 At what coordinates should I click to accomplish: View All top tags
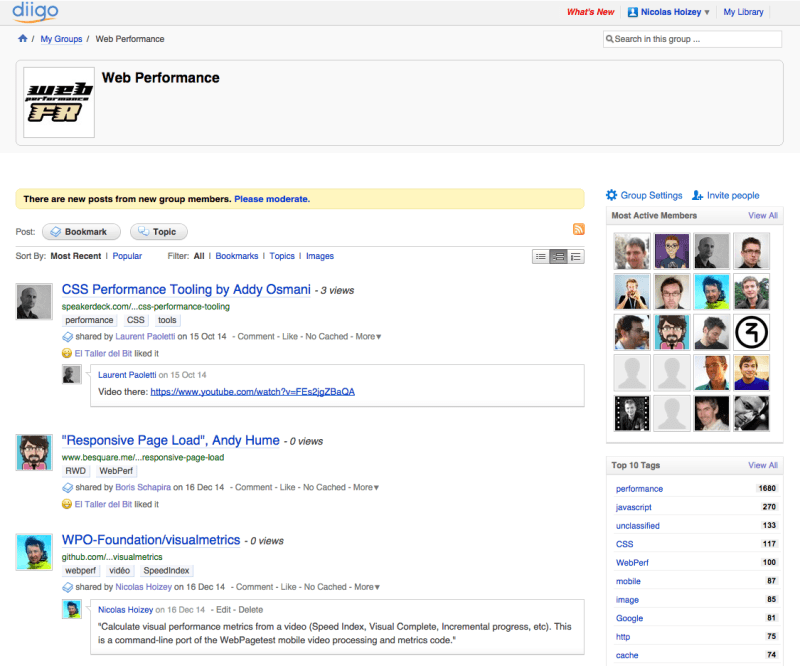(x=763, y=465)
